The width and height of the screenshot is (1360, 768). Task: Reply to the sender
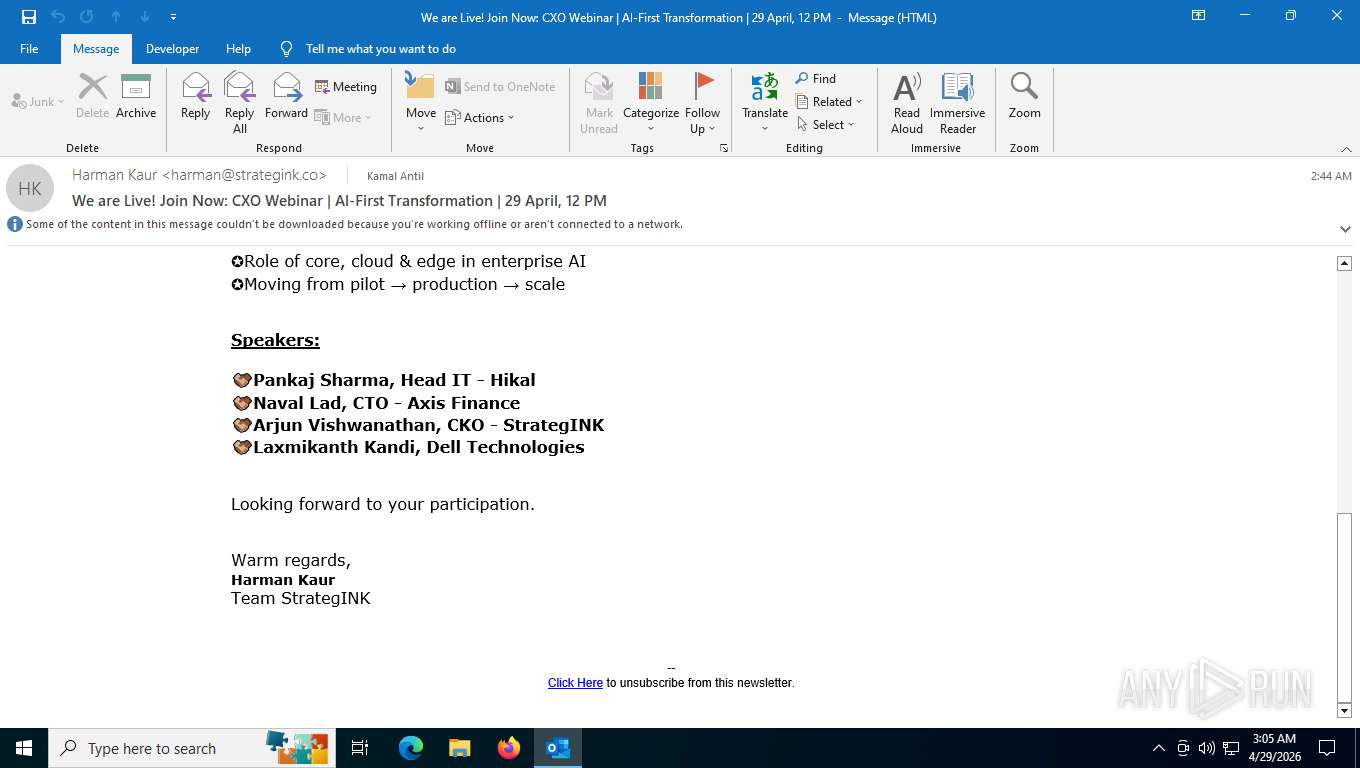pyautogui.click(x=196, y=96)
